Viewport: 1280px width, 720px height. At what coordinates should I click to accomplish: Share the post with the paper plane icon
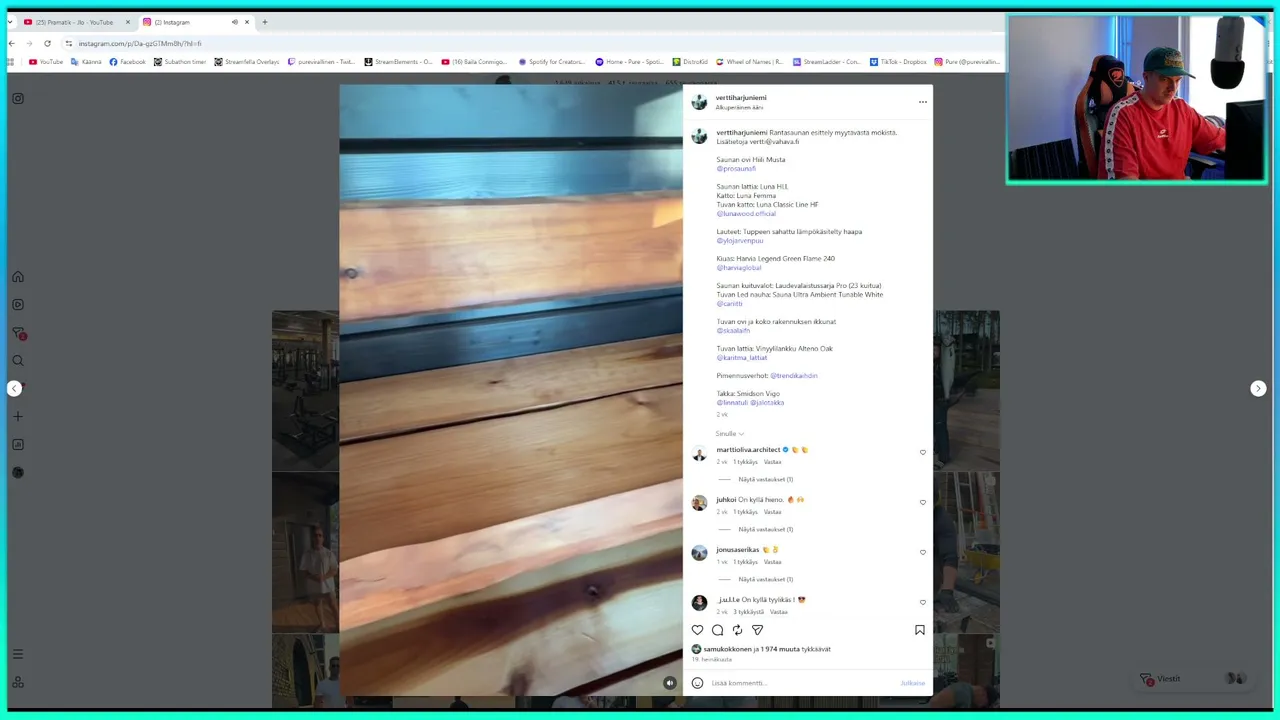pos(757,630)
